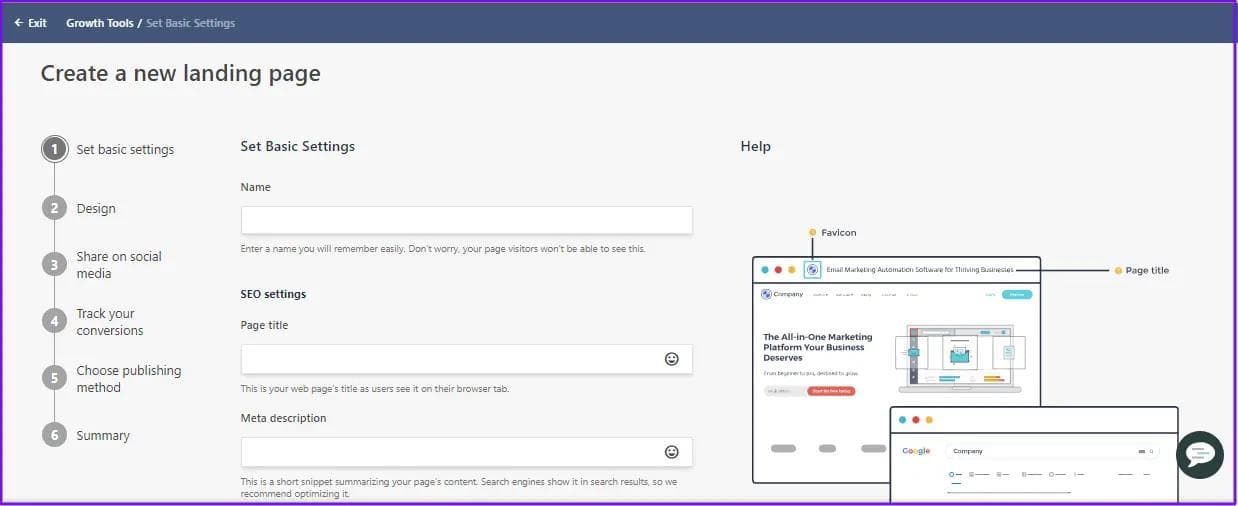Click Set Basic Settings breadcrumb text

190,23
